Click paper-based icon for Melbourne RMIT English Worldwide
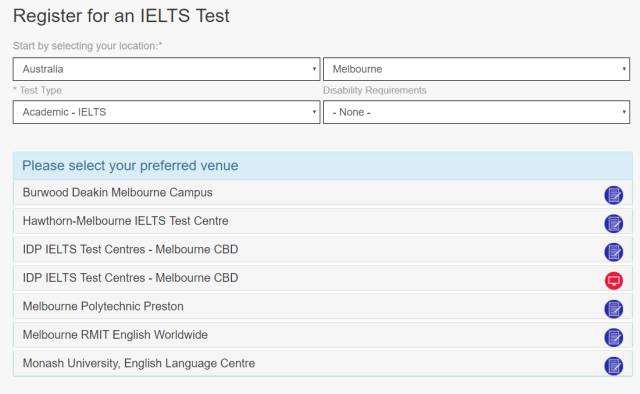 pyautogui.click(x=613, y=338)
